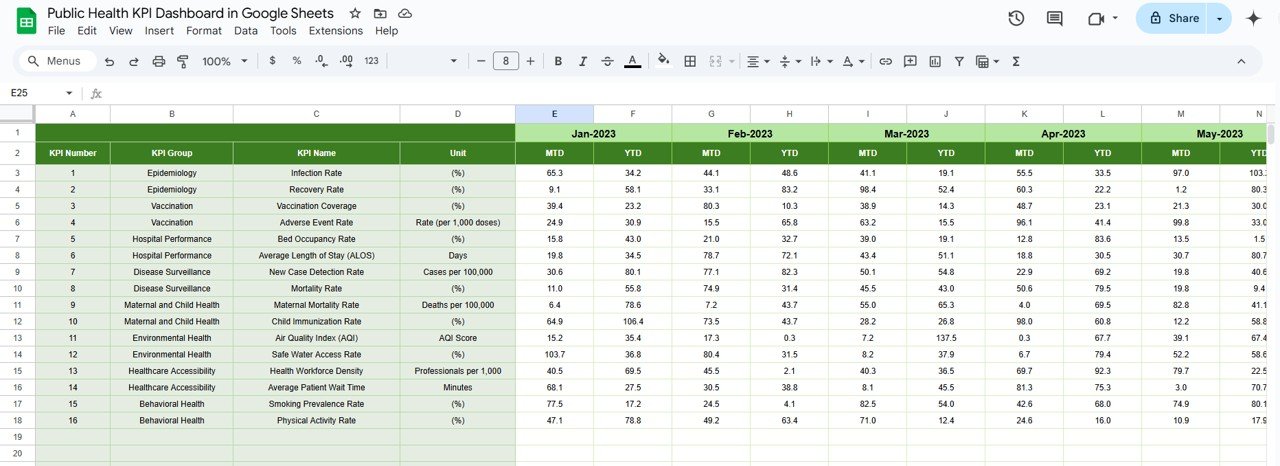Select the row 3 header

pos(17,173)
